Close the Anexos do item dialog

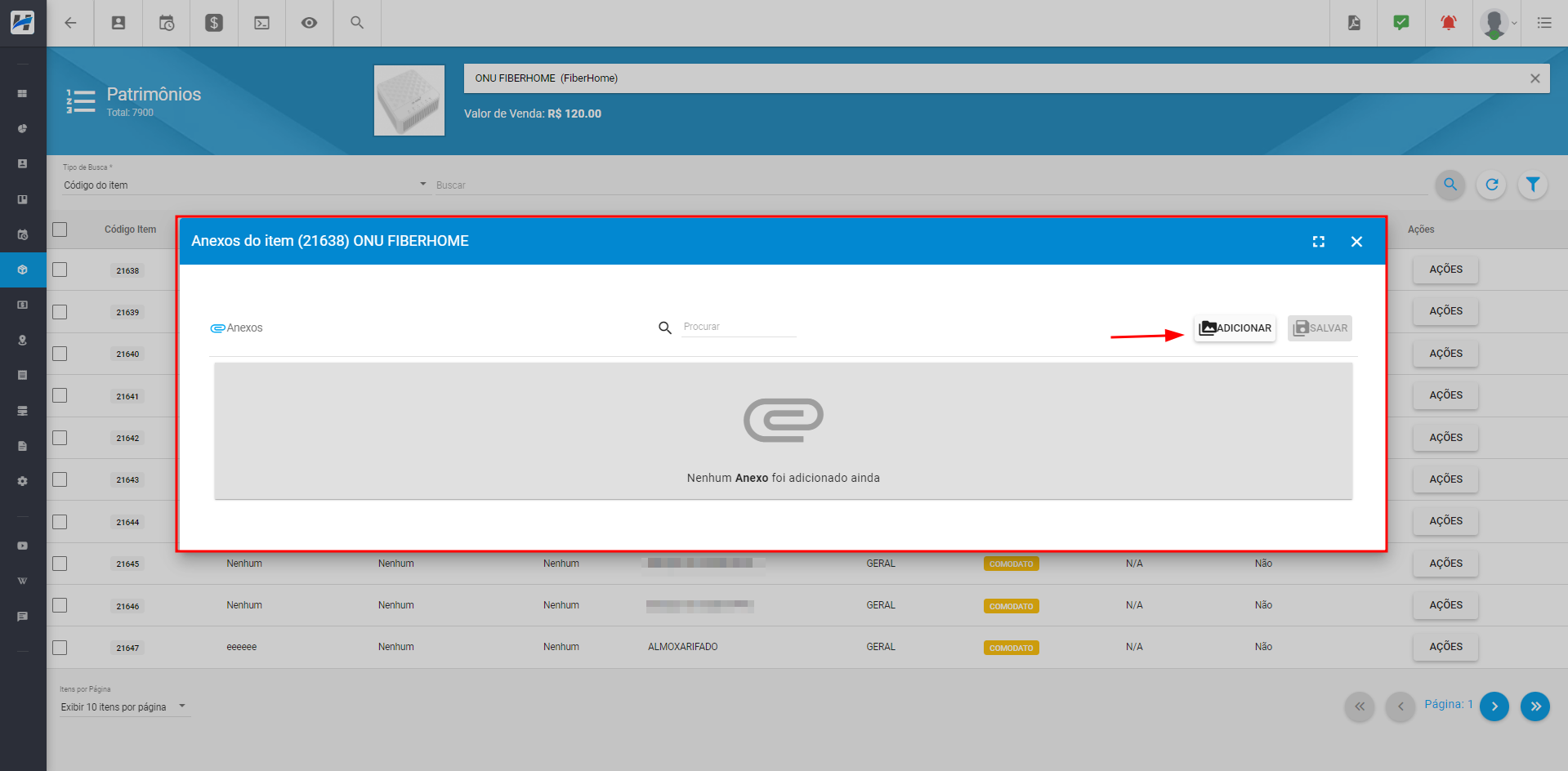(x=1356, y=242)
